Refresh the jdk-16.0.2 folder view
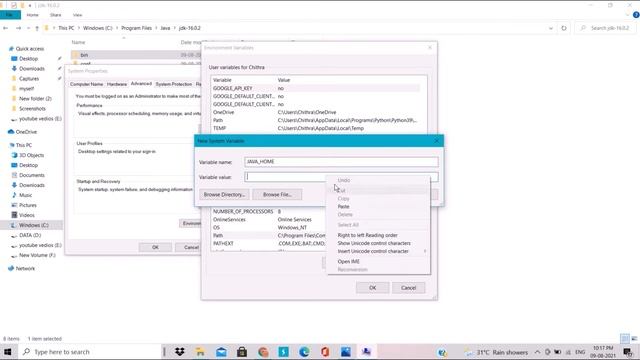The image size is (640, 360). tap(564, 28)
